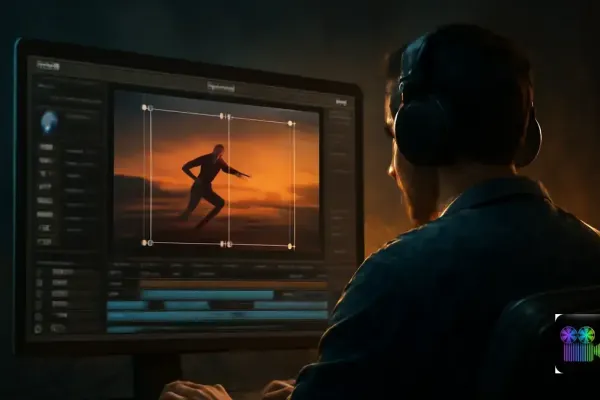Select the blue clip directly below the orange track
Viewport: 600px width, 400px height.
coord(208,294)
